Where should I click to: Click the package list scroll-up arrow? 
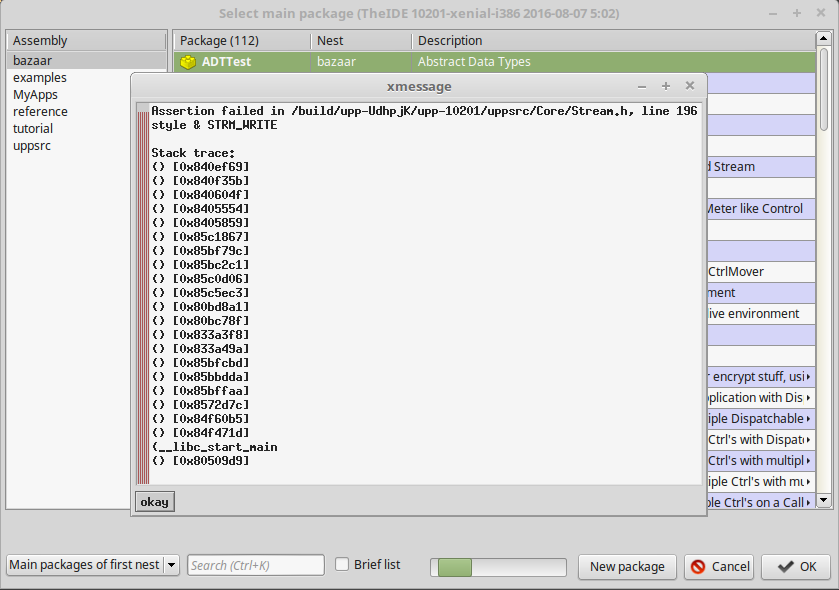tap(824, 41)
